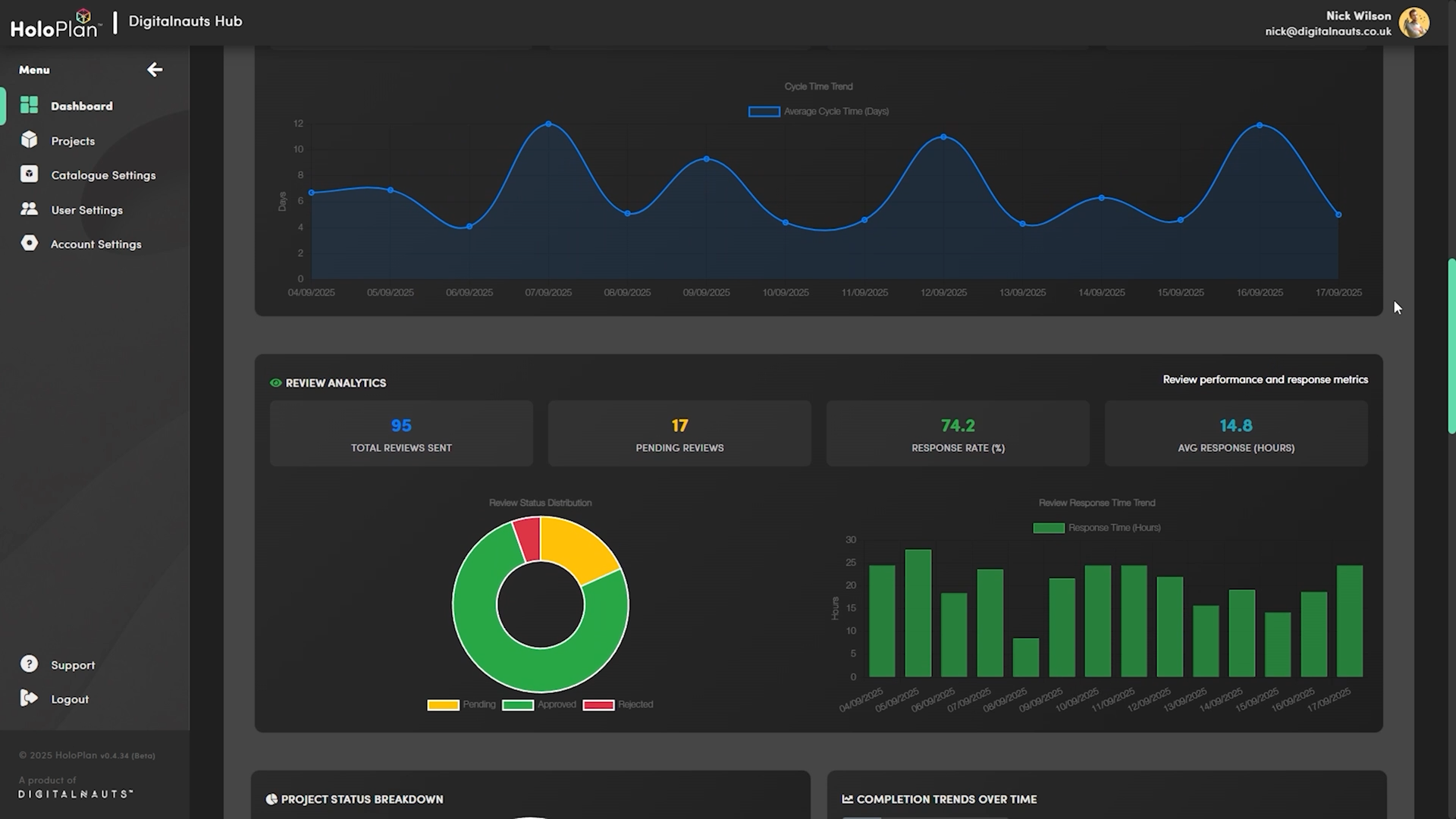Click the Support question mark icon
The height and width of the screenshot is (819, 1456).
[x=30, y=664]
